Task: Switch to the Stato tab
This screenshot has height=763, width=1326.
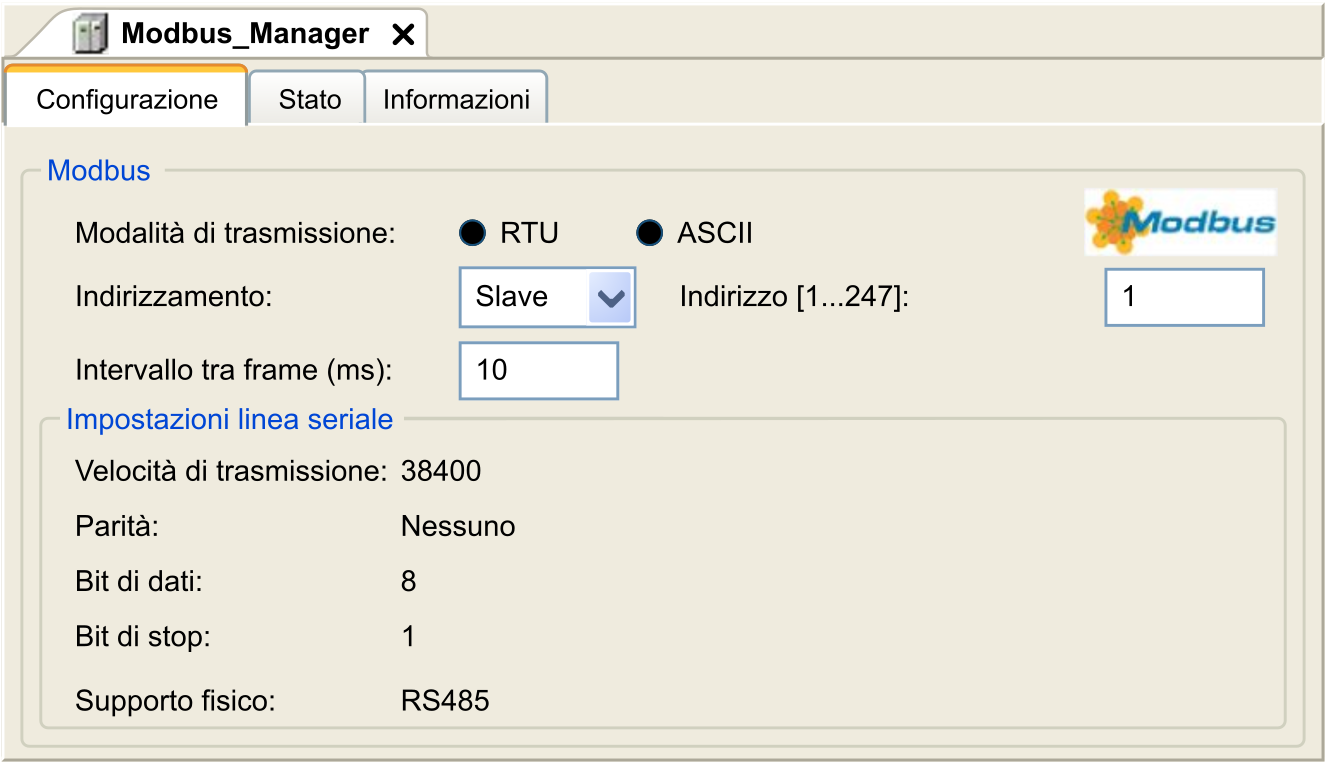Action: (309, 100)
